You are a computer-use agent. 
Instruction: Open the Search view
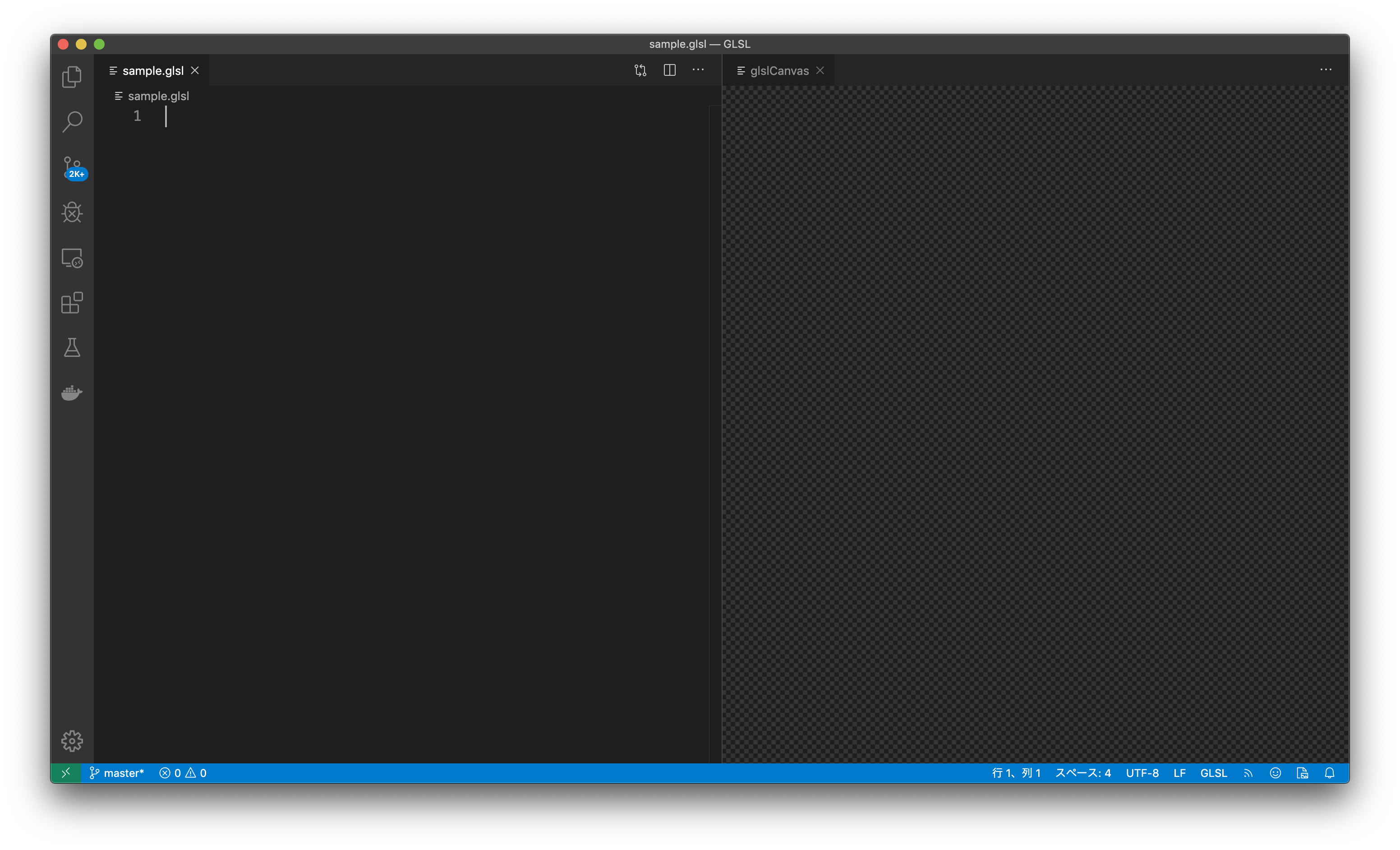click(72, 122)
